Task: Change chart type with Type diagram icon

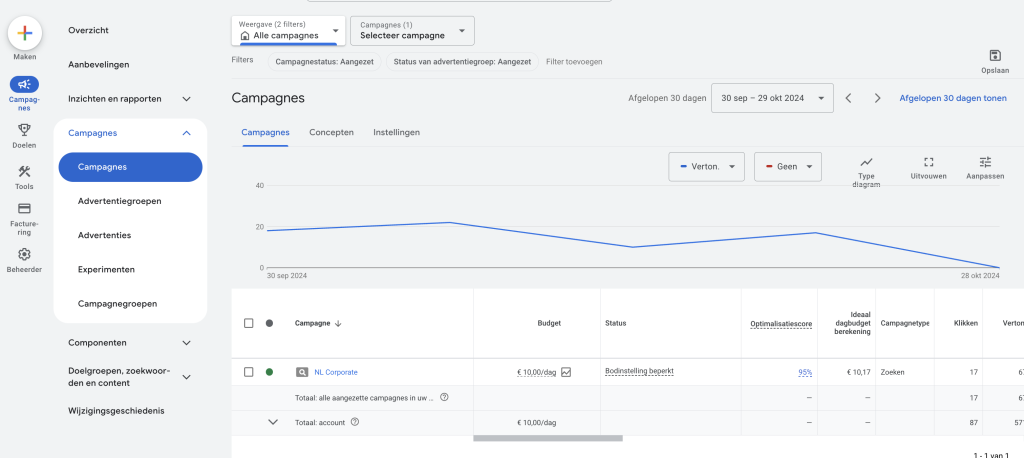Action: [x=867, y=162]
